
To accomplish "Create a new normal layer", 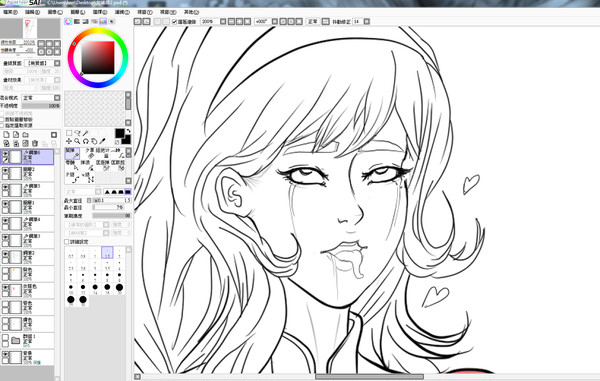I will pyautogui.click(x=7, y=135).
